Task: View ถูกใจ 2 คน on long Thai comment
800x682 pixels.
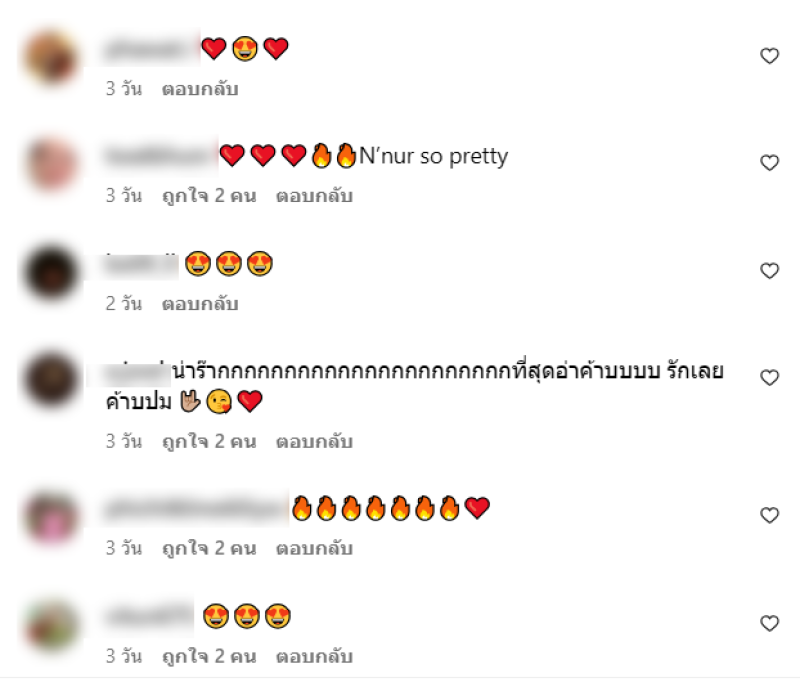Action: (209, 441)
